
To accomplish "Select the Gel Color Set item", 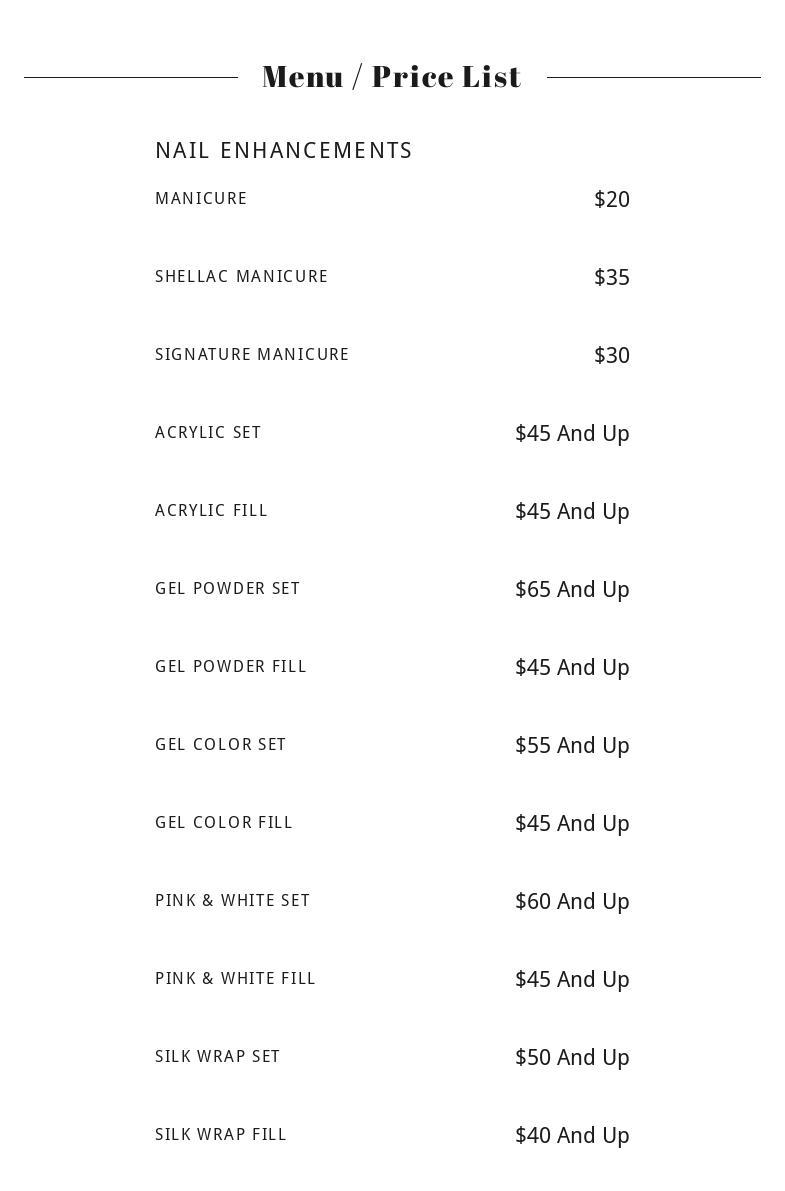I will pos(220,745).
